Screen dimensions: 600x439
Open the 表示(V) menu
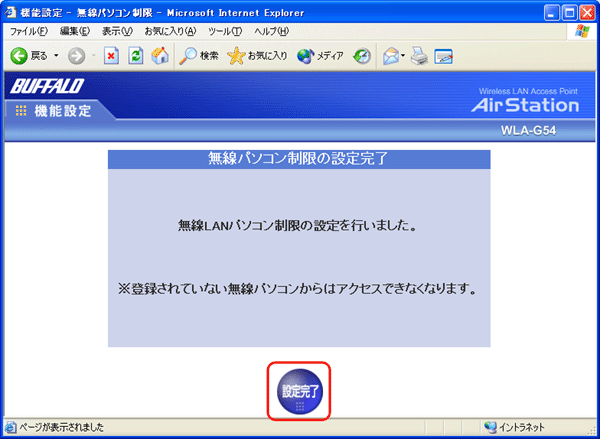coord(117,32)
